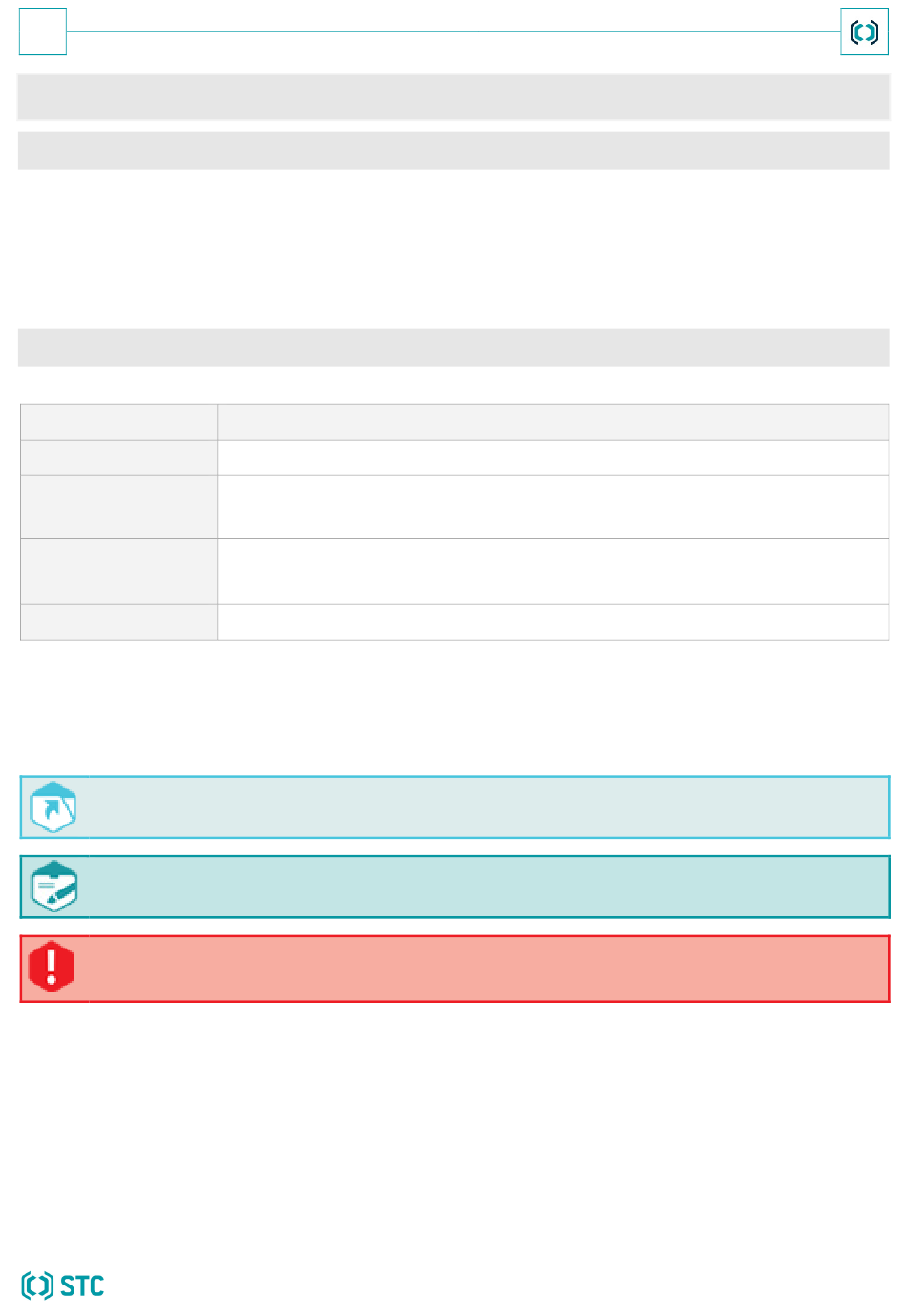Click the teal note callout box
907x1316 pixels.
point(454,887)
